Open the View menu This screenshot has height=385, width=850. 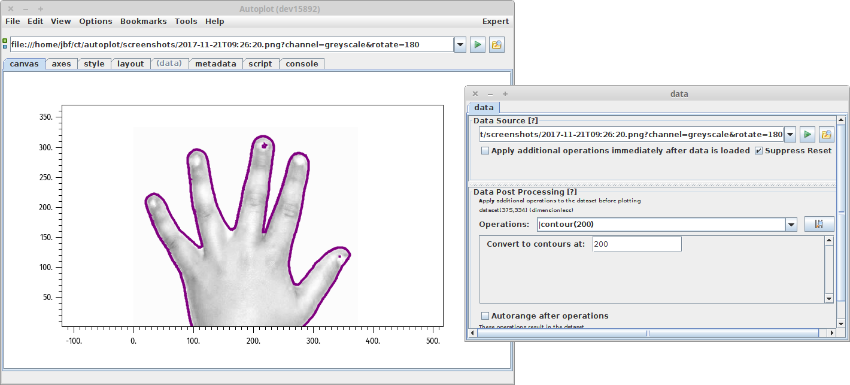(61, 22)
